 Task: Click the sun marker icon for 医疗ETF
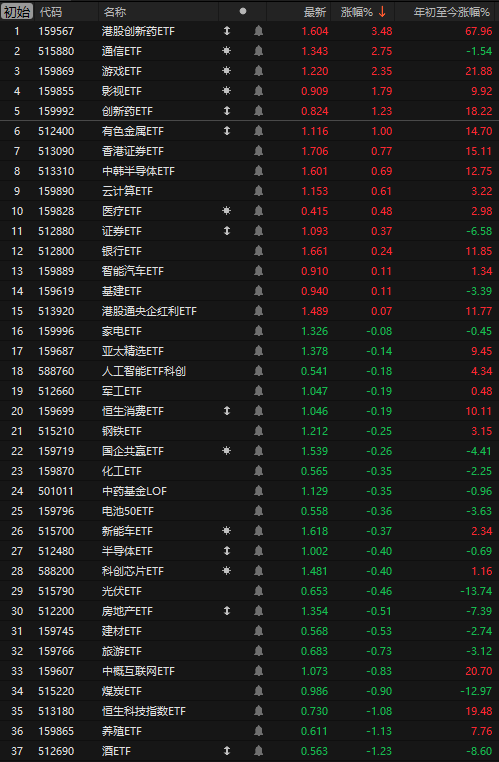tap(226, 211)
